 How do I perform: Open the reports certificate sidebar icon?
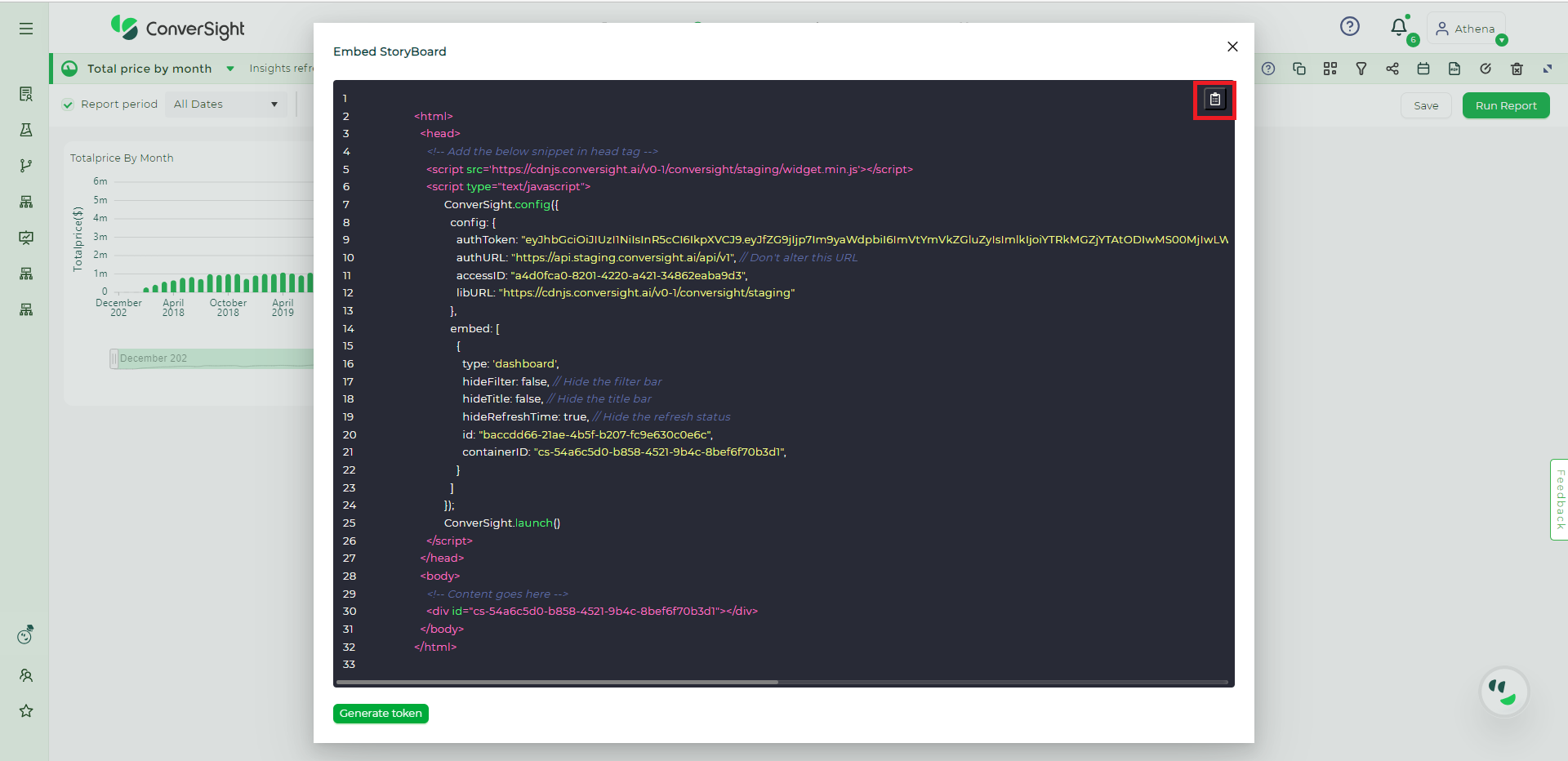click(26, 94)
